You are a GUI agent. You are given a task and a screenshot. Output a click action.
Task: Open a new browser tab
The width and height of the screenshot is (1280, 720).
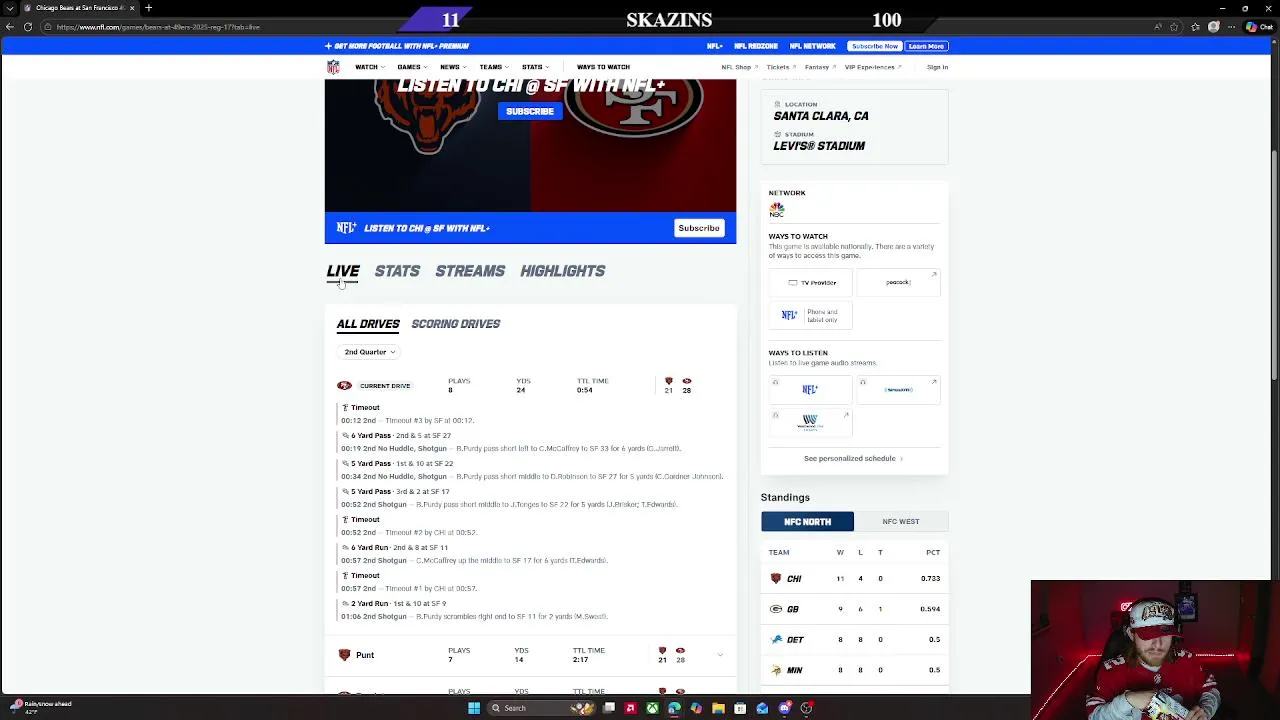click(148, 8)
